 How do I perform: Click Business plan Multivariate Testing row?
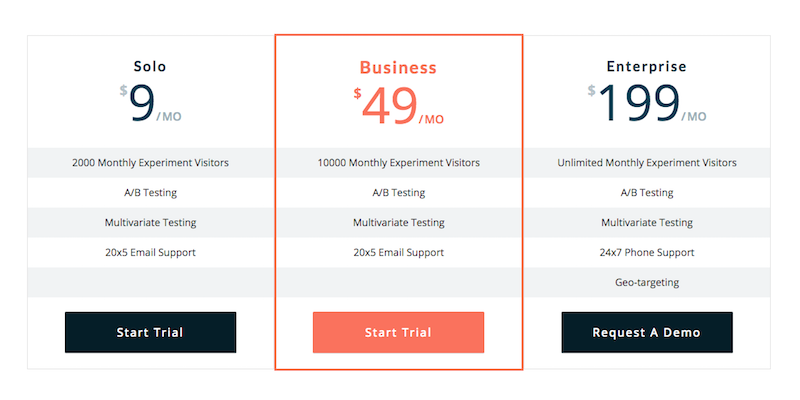coord(398,222)
